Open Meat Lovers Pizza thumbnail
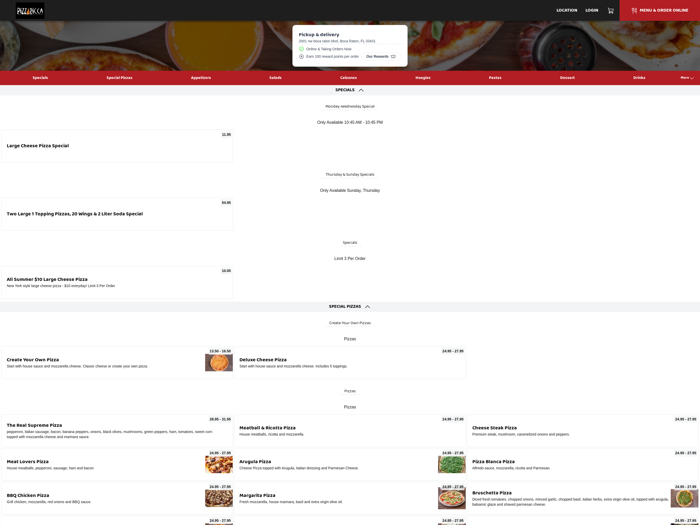The image size is (700, 525). pyautogui.click(x=219, y=464)
